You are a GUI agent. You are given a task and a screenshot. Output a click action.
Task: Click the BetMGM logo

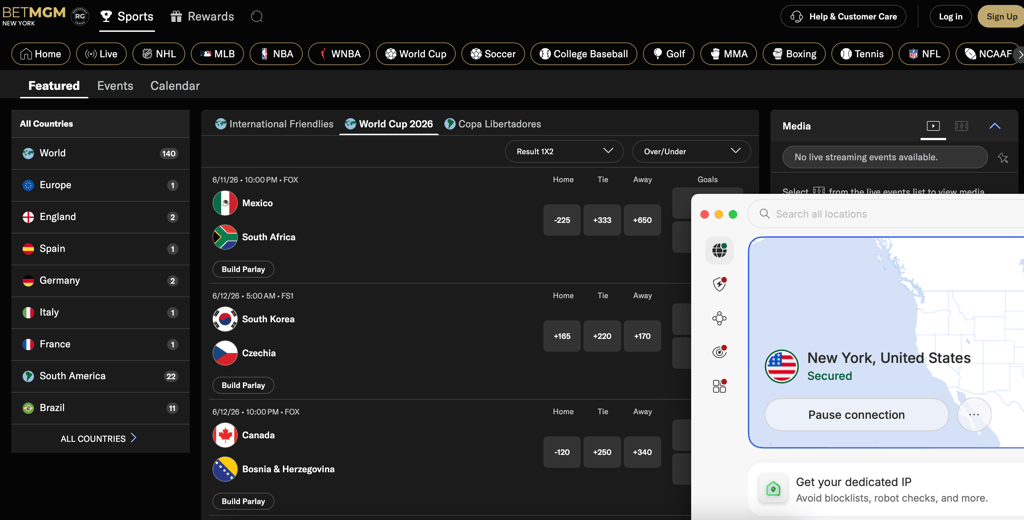pos(33,16)
